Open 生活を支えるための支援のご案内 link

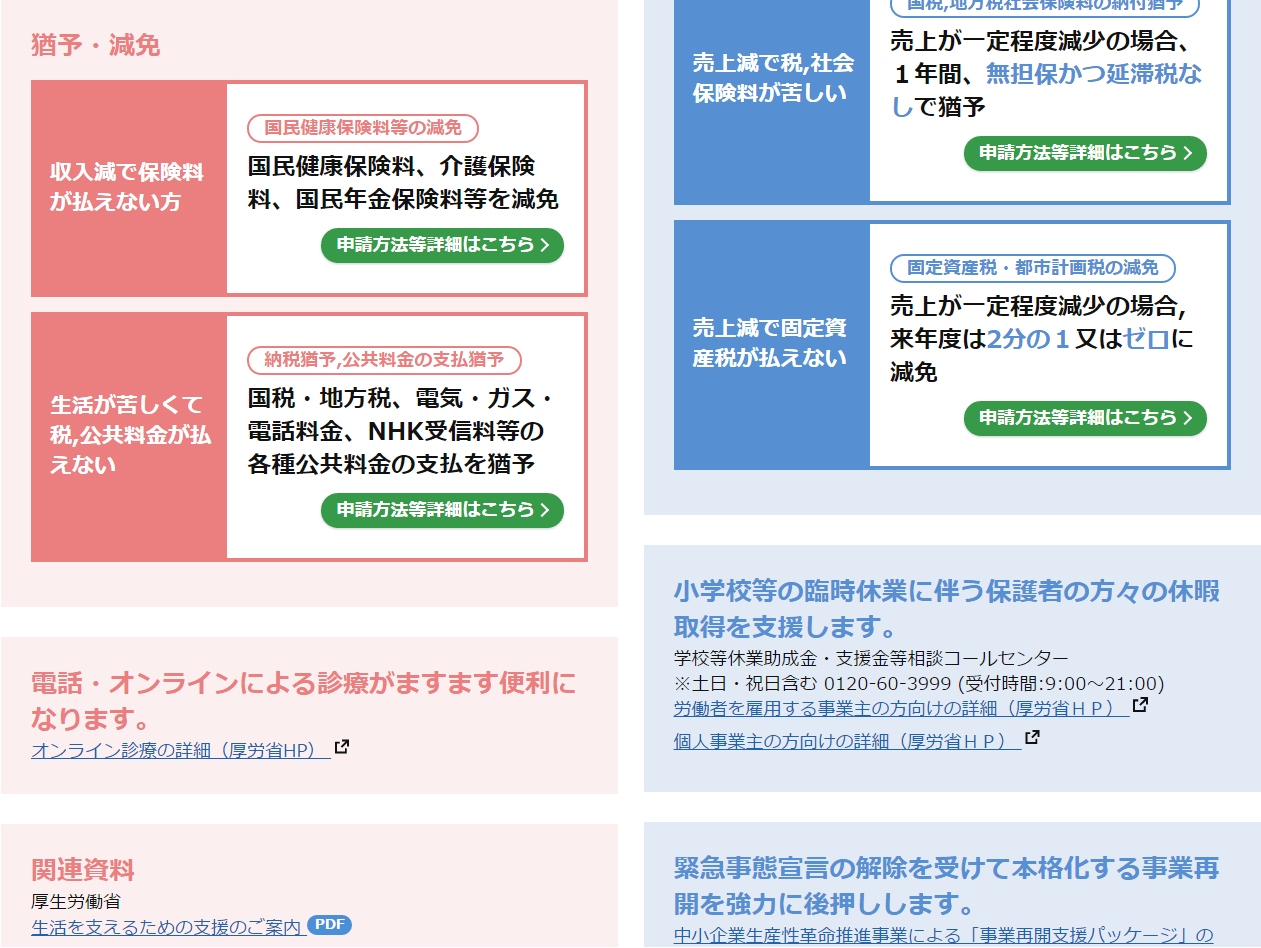point(167,927)
